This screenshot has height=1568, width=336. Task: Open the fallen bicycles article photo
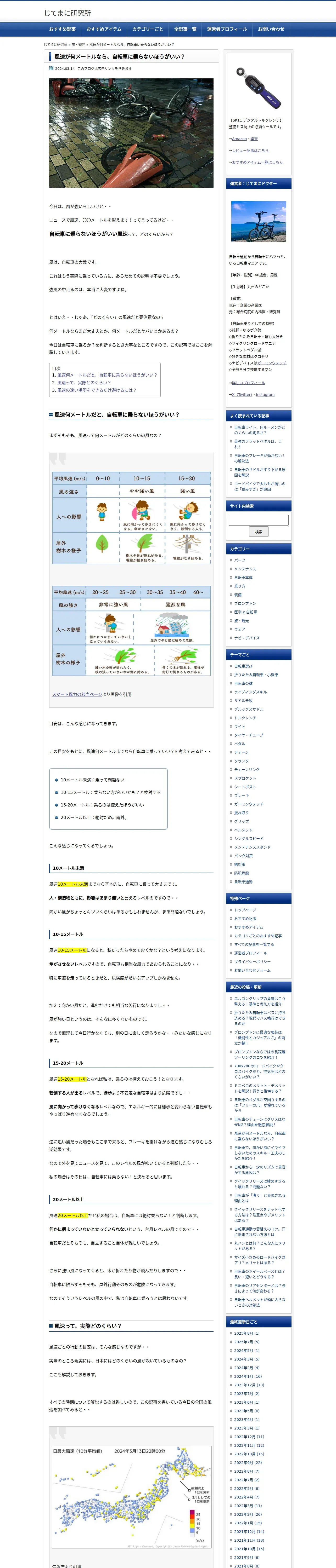(x=131, y=133)
